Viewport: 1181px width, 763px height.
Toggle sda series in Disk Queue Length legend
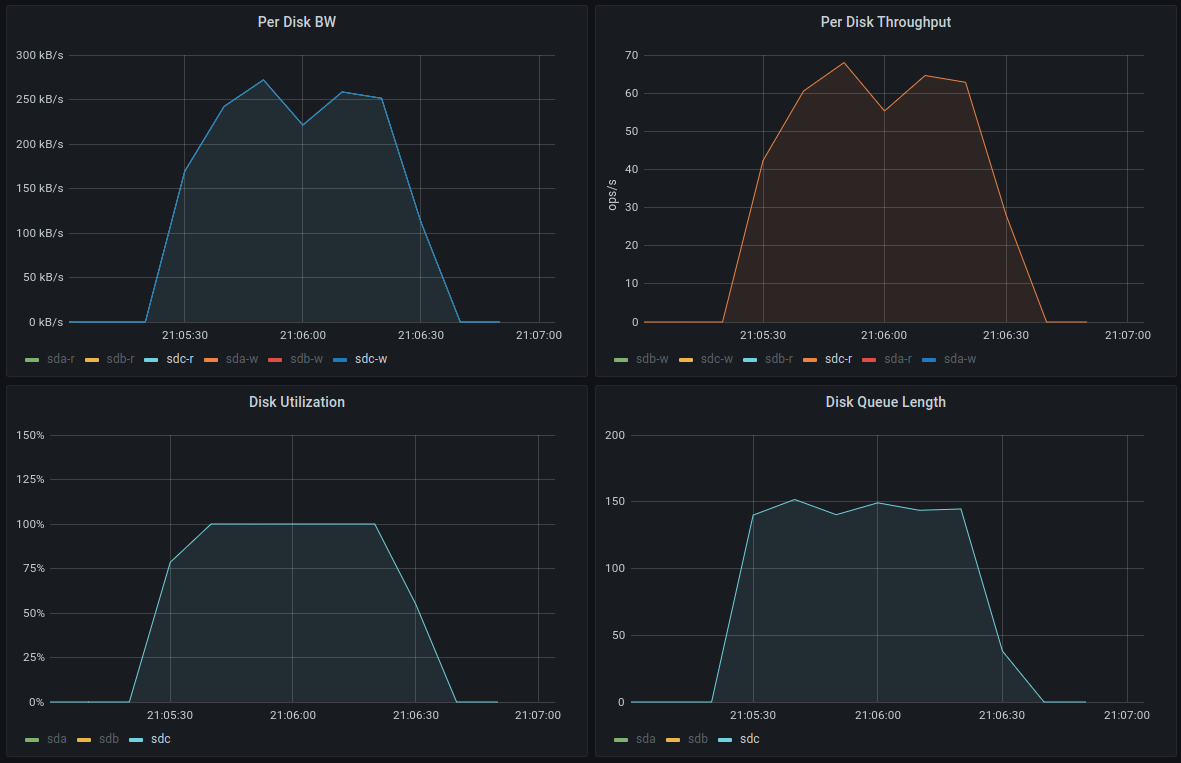point(646,739)
